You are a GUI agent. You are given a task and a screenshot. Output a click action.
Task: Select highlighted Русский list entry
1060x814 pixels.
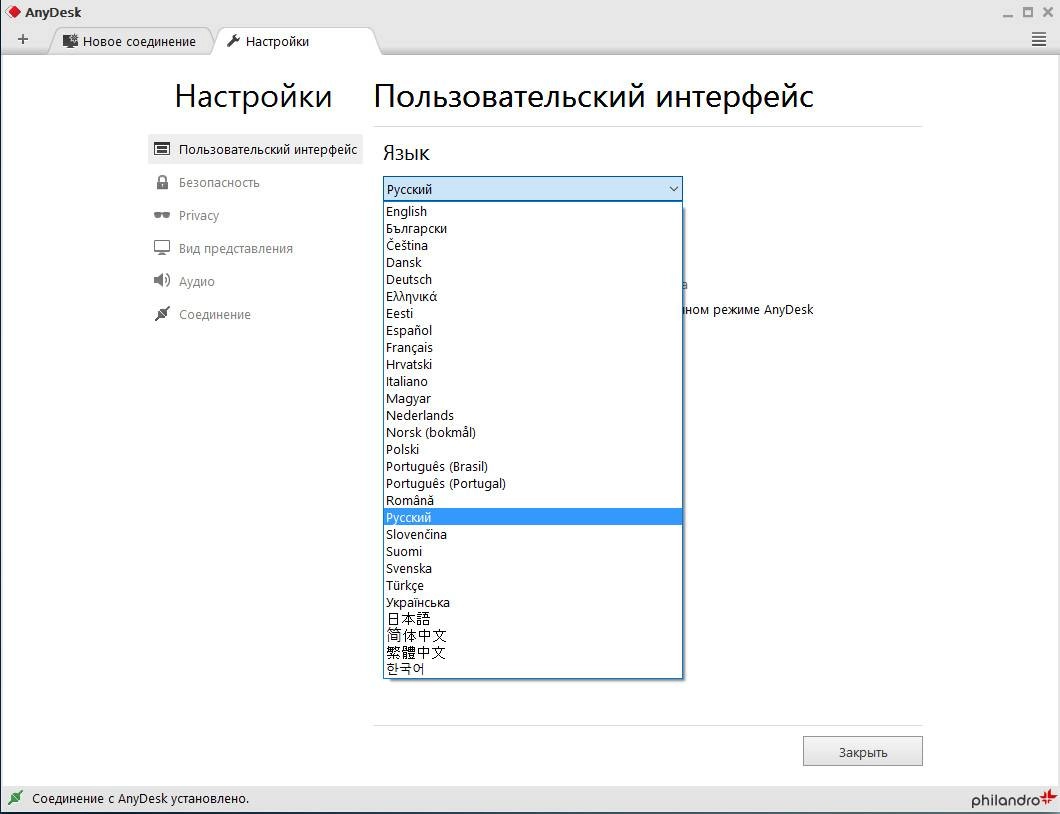(533, 517)
